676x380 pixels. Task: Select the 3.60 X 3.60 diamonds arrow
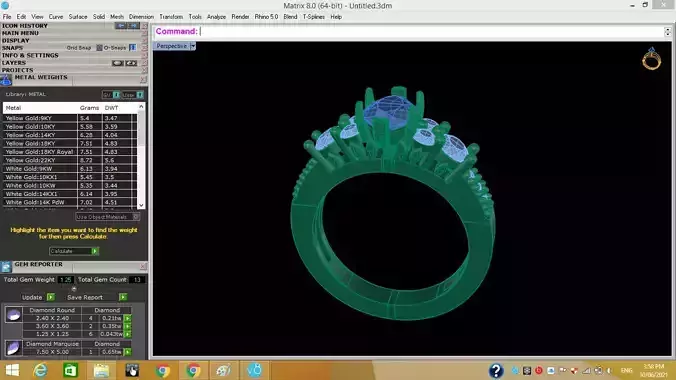tap(128, 327)
